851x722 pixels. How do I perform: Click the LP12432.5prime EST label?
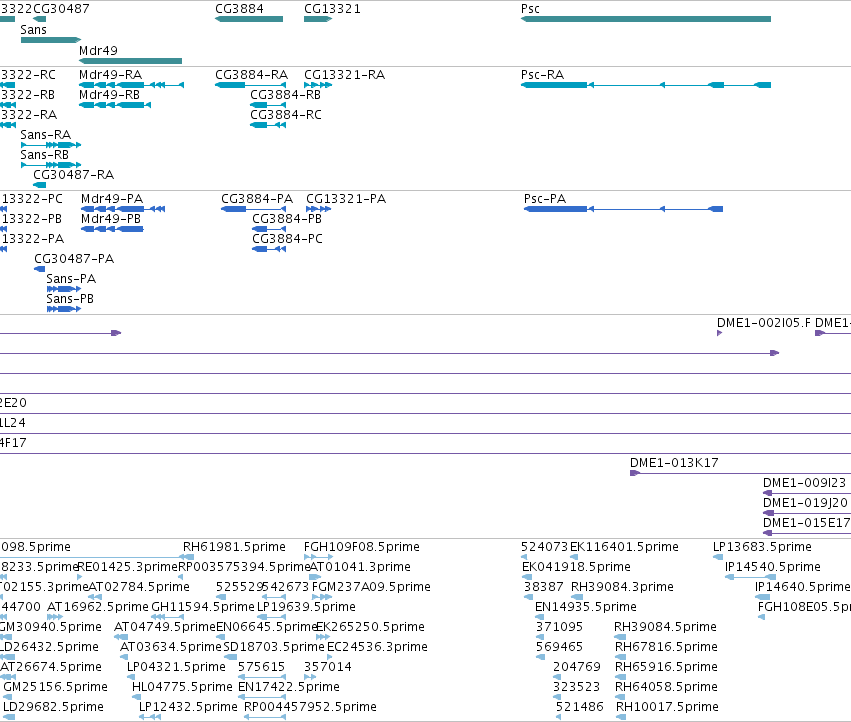click(188, 707)
